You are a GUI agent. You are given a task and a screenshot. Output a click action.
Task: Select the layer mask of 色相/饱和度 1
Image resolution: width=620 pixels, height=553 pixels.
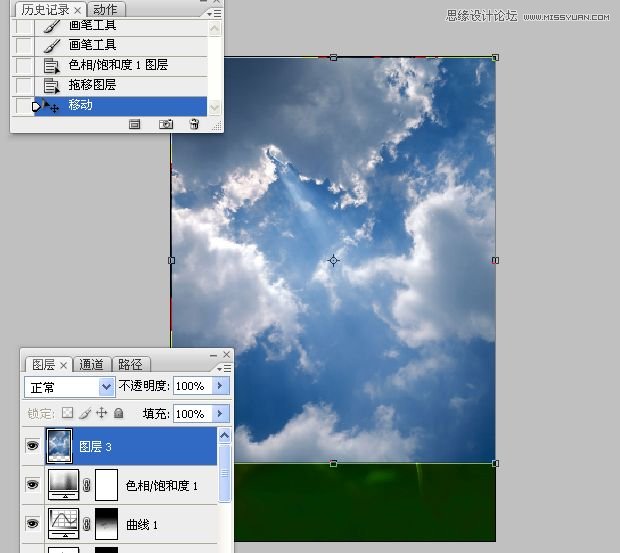106,485
